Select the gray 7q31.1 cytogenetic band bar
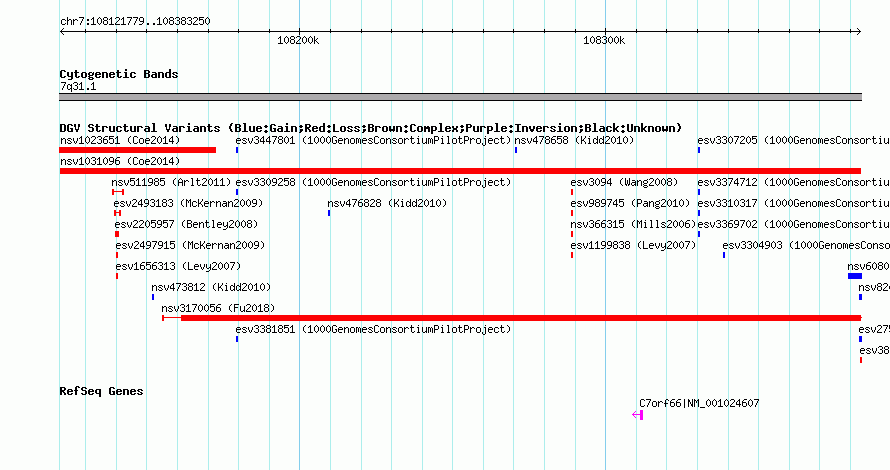 [460, 97]
